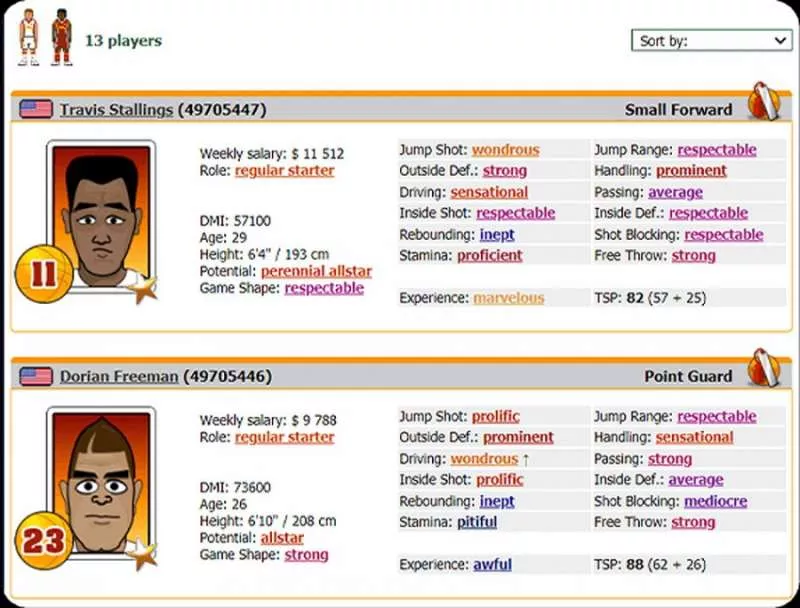Click the perennial allstar potential link

coord(316,270)
